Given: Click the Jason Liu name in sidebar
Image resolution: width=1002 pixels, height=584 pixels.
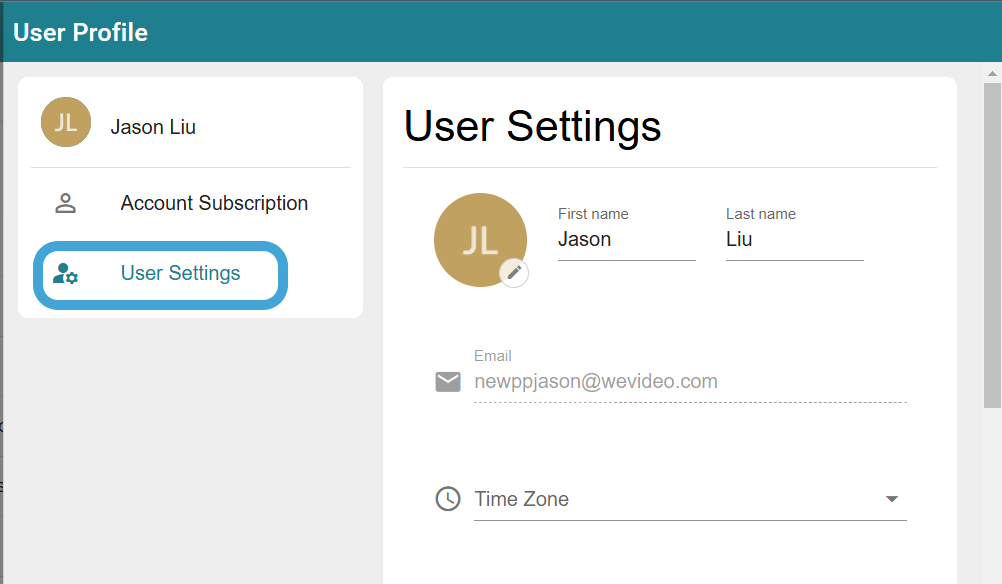Looking at the screenshot, I should pyautogui.click(x=153, y=127).
